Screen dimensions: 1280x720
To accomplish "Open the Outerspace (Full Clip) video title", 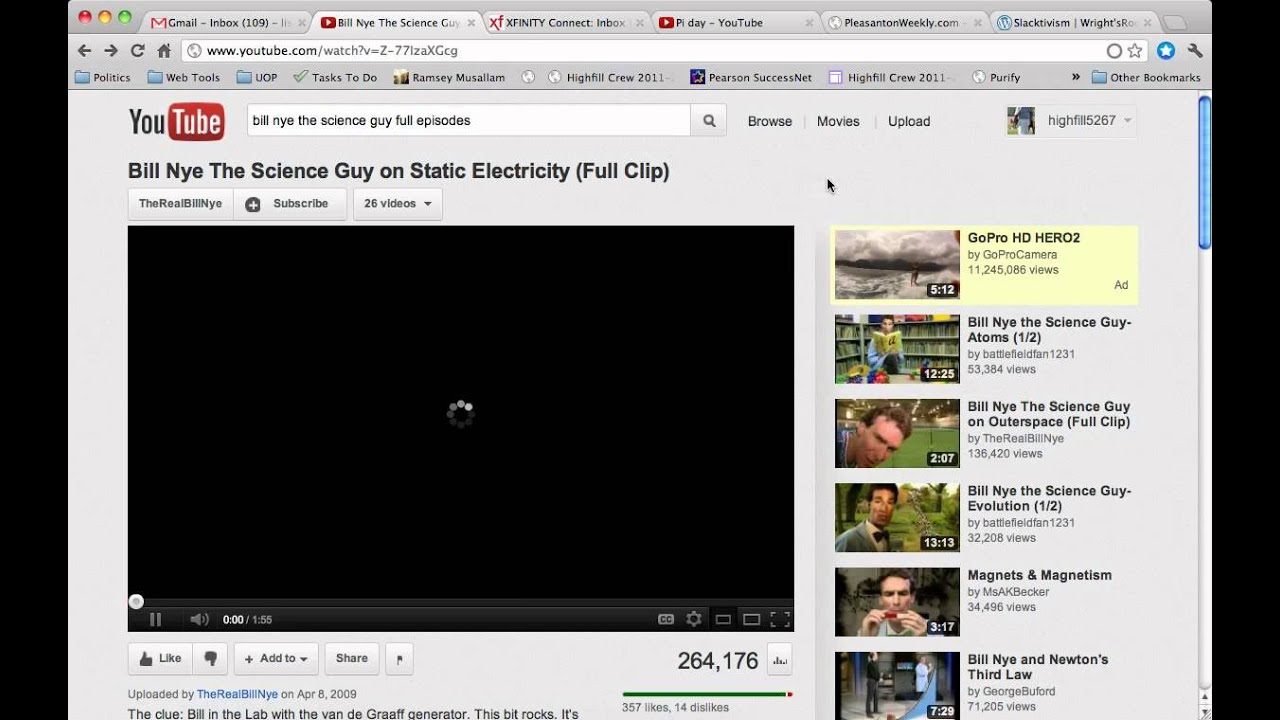I will [1049, 414].
